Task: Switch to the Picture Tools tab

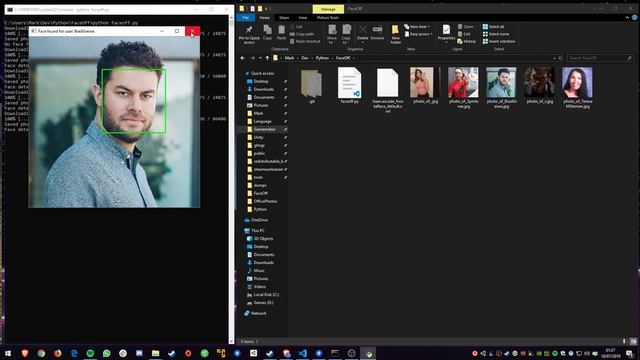Action: [x=328, y=18]
